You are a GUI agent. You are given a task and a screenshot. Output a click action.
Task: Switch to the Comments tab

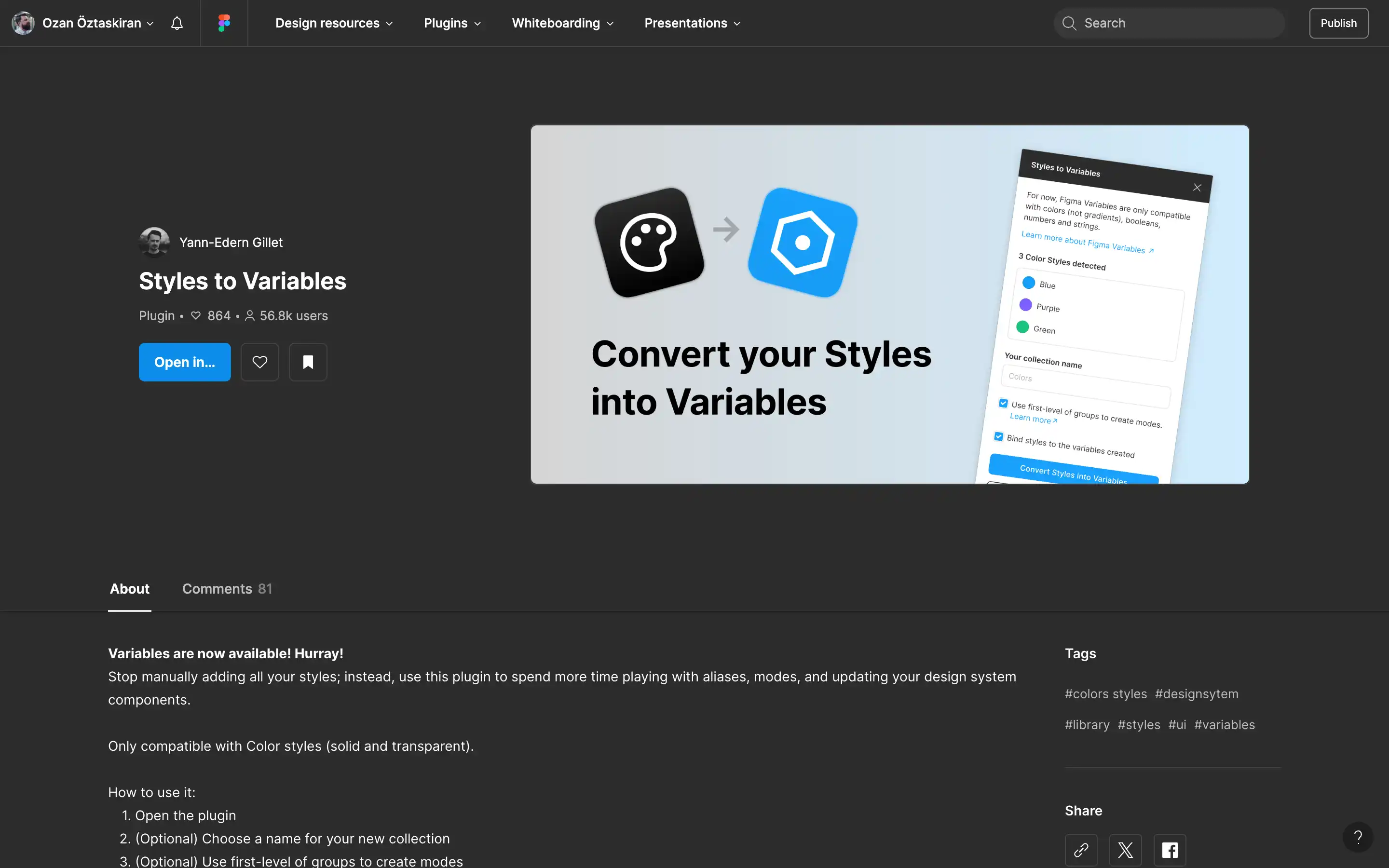tap(227, 588)
